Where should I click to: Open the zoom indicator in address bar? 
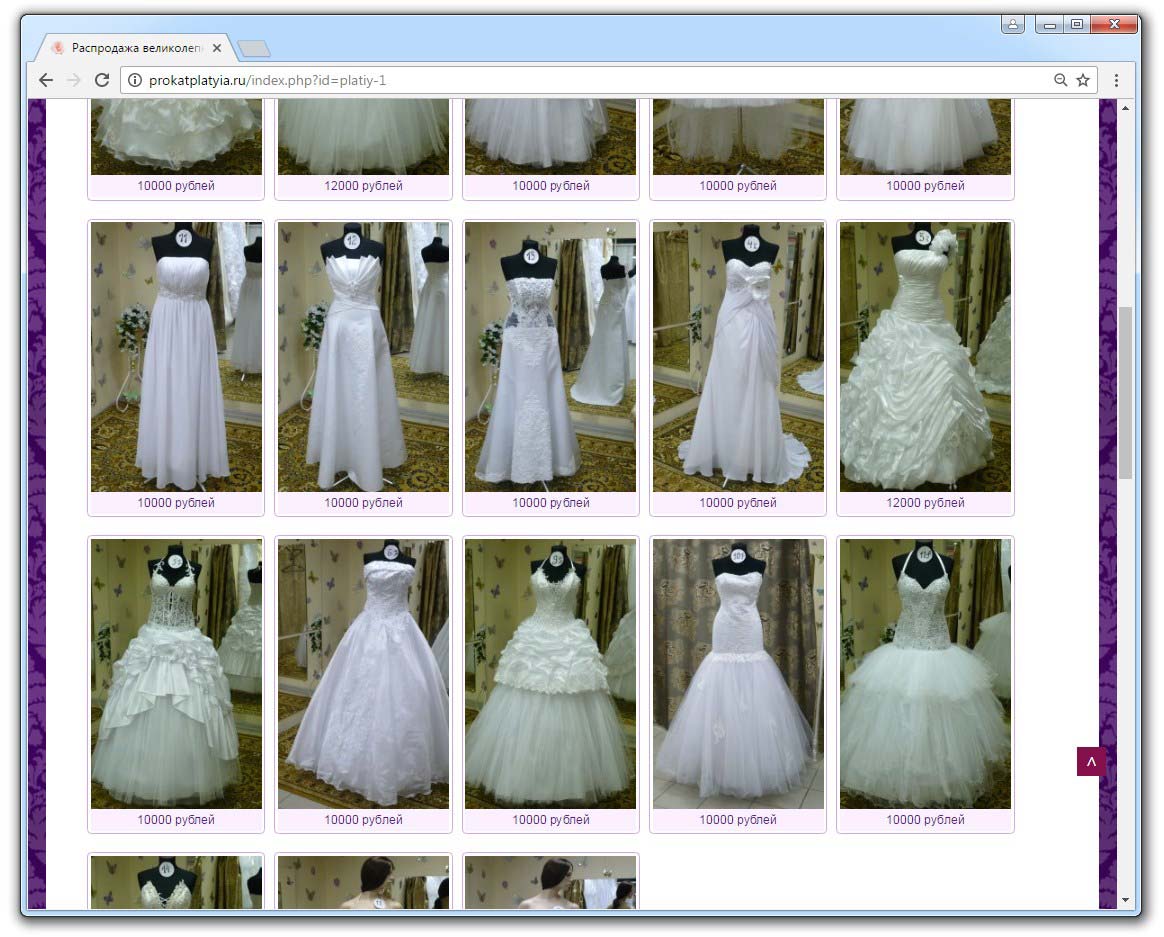[1060, 80]
